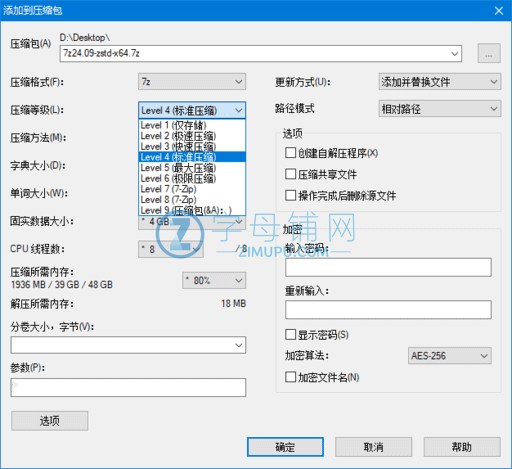Toggle 压缩共享文件 checkbox
The height and width of the screenshot is (469, 512).
(x=290, y=174)
